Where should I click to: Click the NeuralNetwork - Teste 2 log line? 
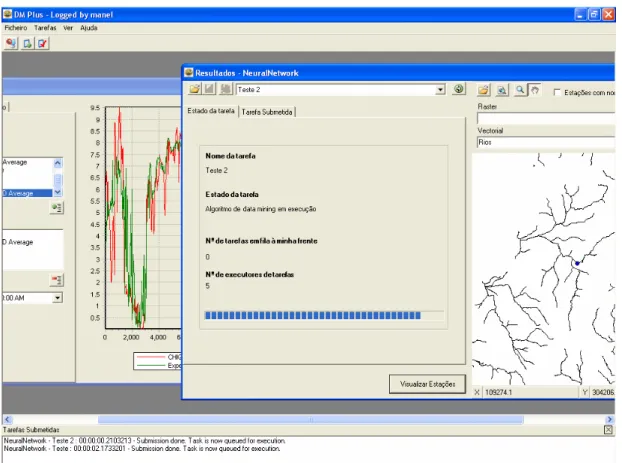[x=145, y=440]
